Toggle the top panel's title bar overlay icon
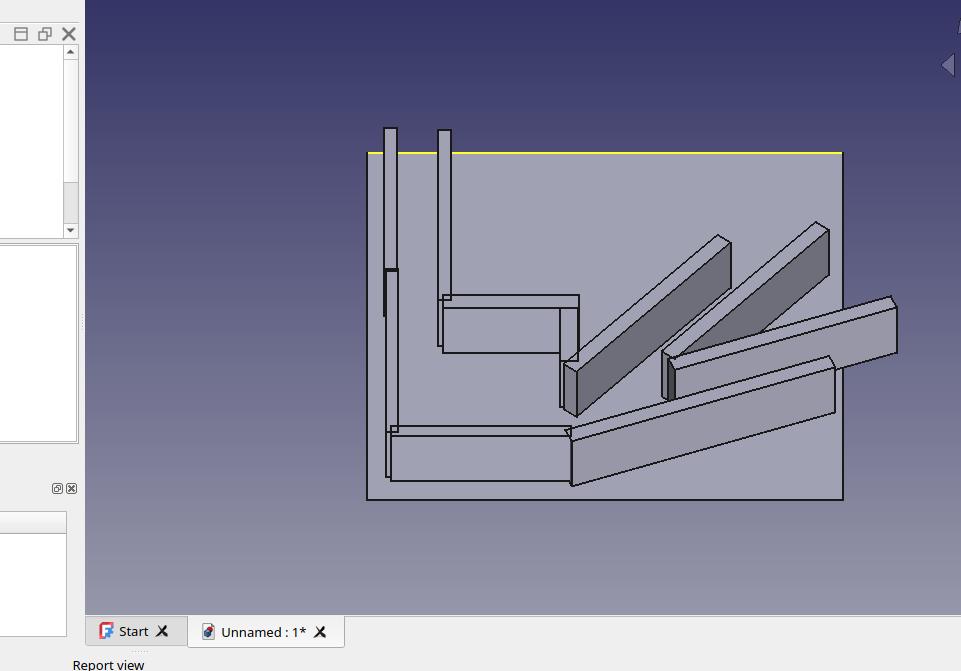 21,34
